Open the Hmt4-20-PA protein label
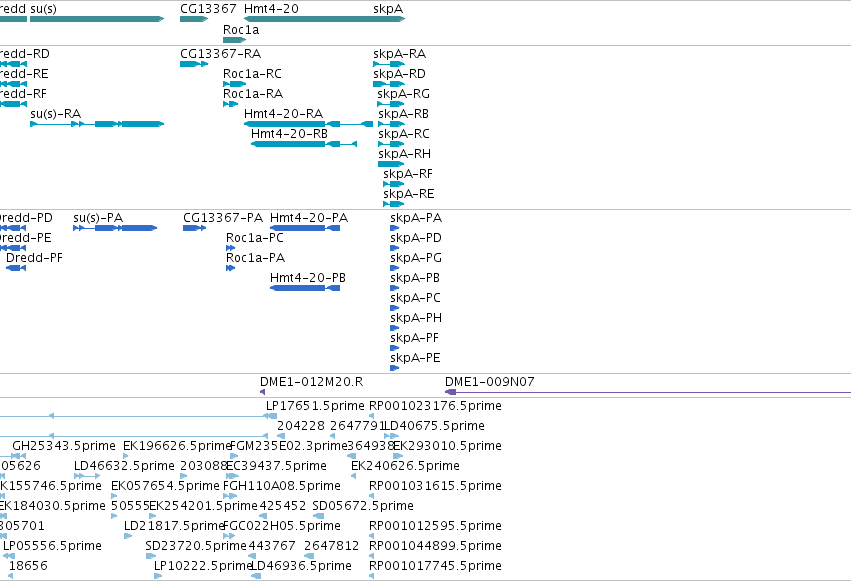The image size is (851, 581). tap(309, 218)
